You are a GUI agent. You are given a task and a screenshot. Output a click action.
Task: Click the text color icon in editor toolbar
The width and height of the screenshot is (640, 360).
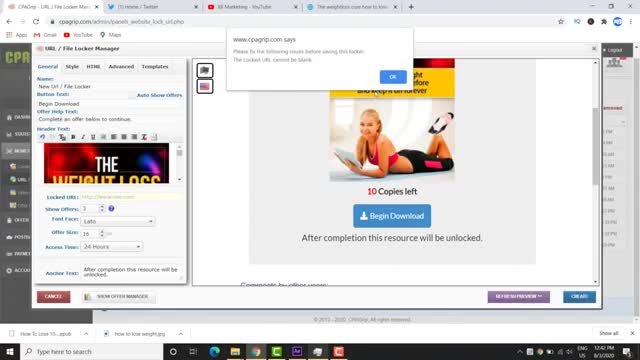click(144, 137)
